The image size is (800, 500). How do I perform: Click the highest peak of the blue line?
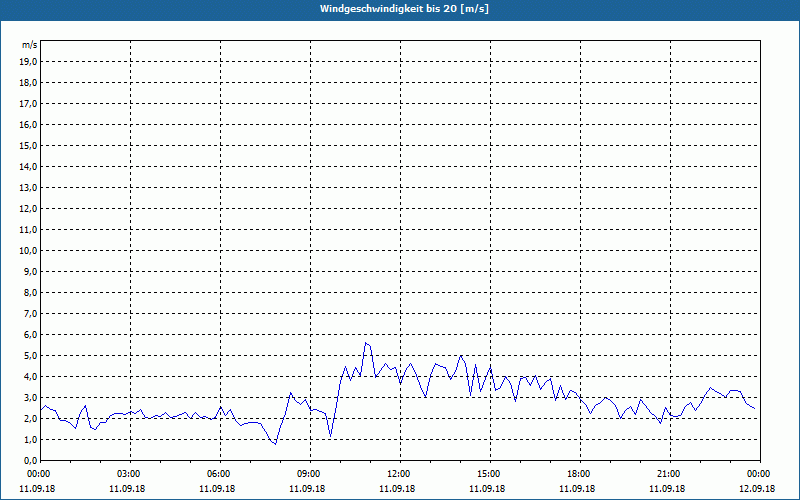365,343
